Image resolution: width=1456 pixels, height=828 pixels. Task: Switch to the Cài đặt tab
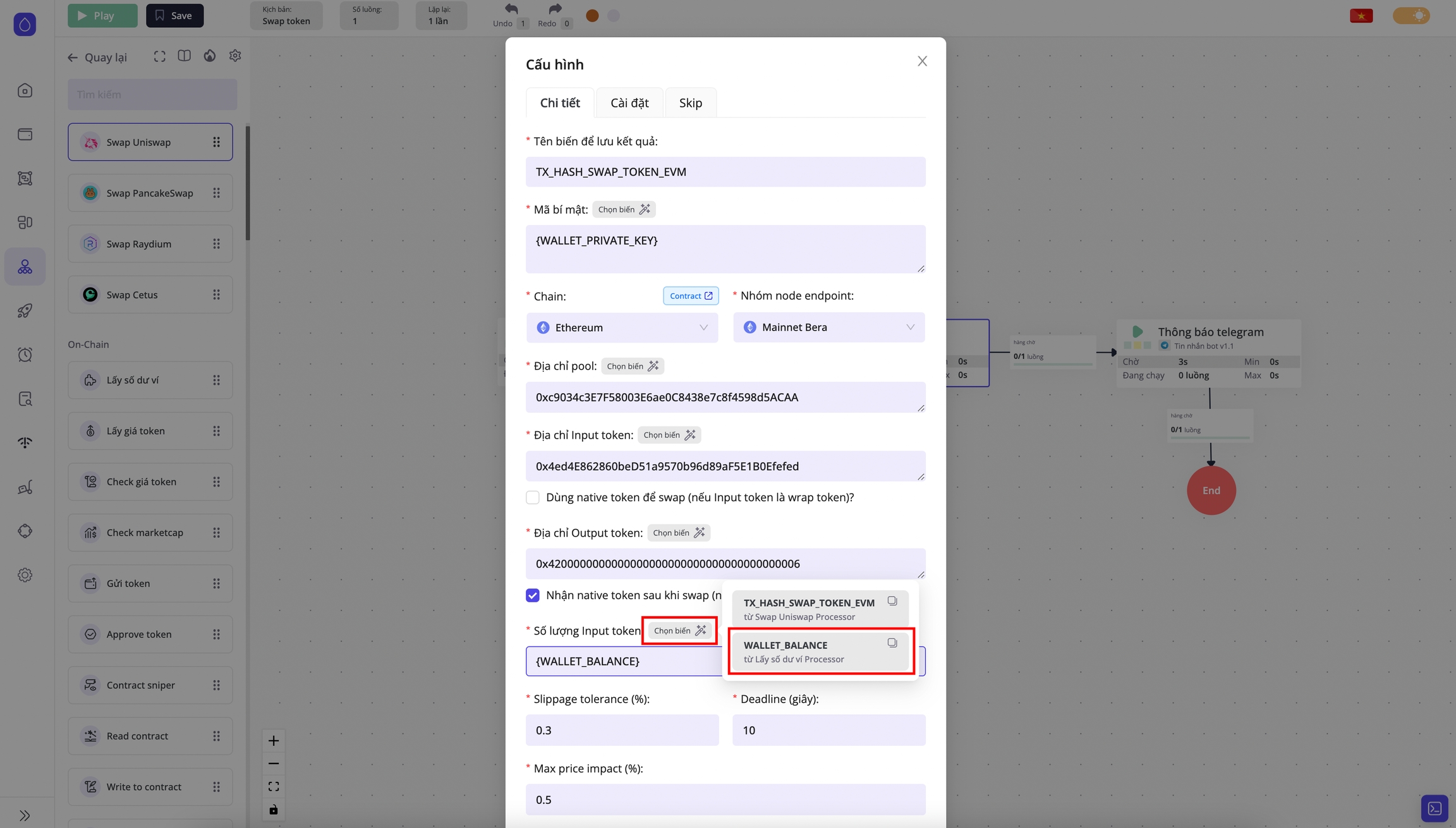coord(629,103)
